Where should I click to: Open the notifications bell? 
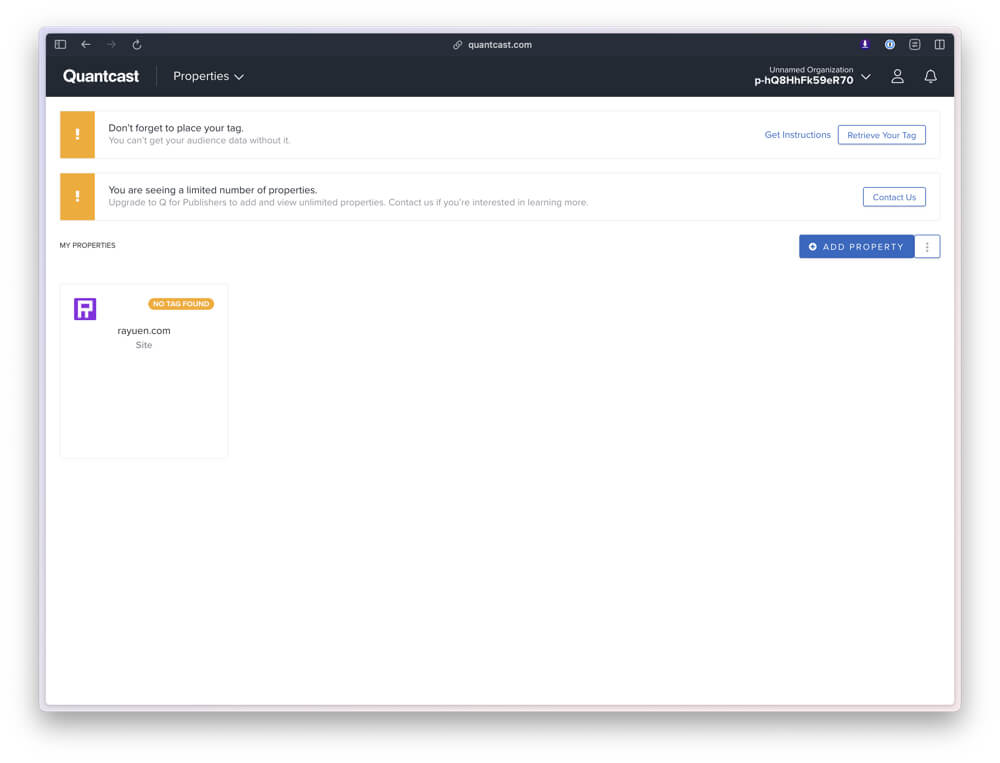click(x=930, y=77)
